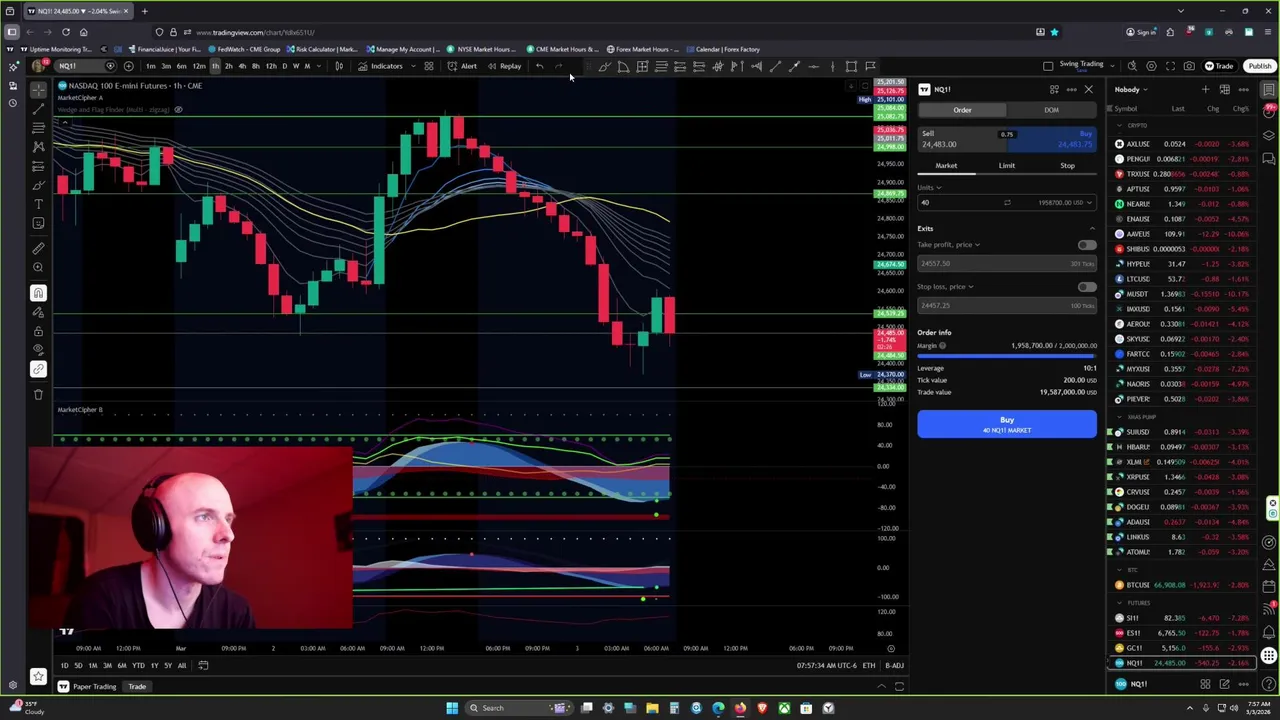Open order panel more options menu

1071,90
